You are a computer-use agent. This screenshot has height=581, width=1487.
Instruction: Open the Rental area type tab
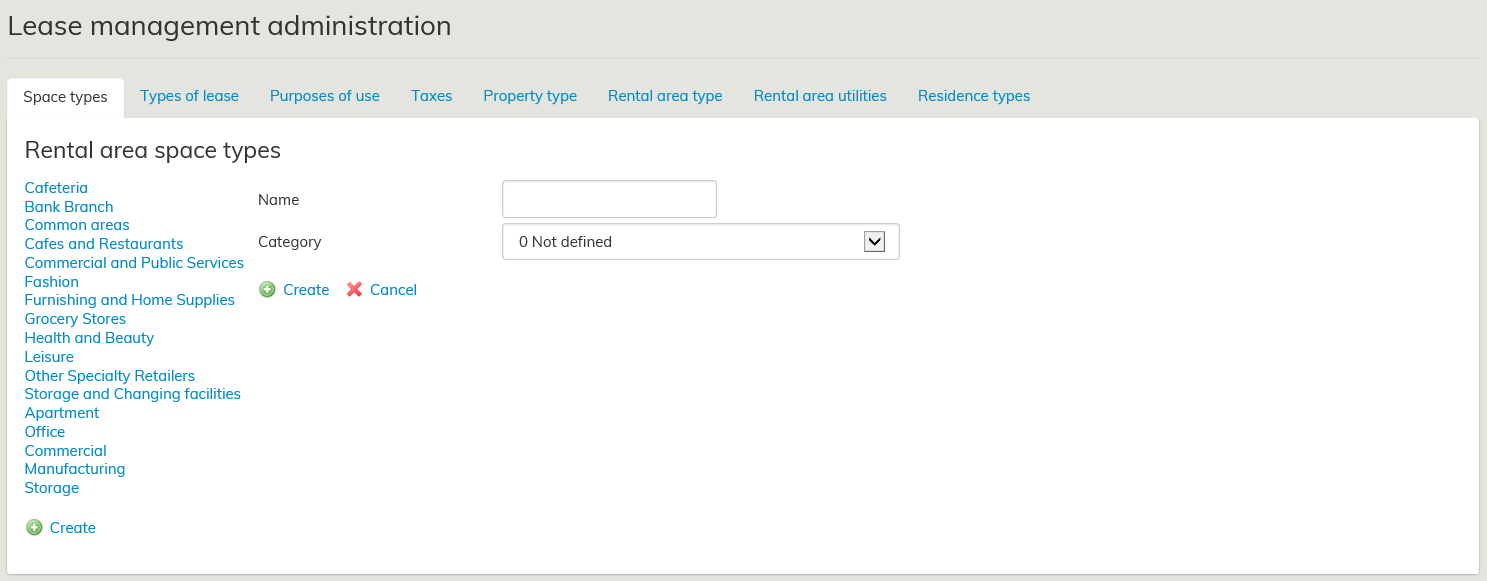click(665, 96)
